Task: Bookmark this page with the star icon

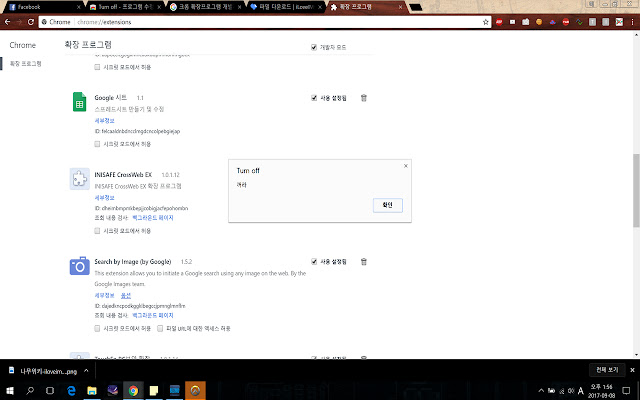Action: point(485,22)
